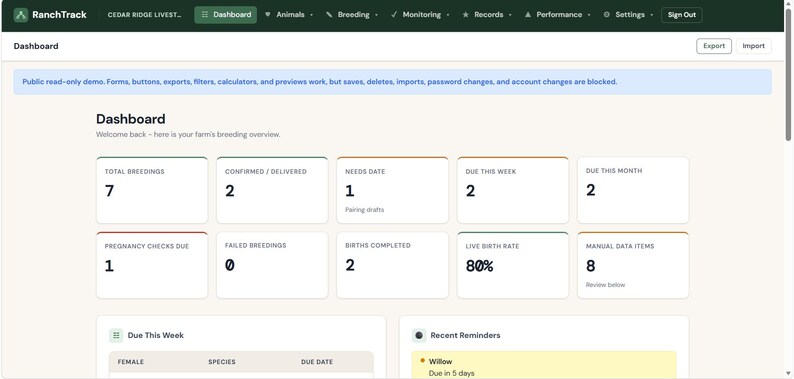The image size is (794, 379).
Task: Select the Births Completed card
Action: pos(392,266)
